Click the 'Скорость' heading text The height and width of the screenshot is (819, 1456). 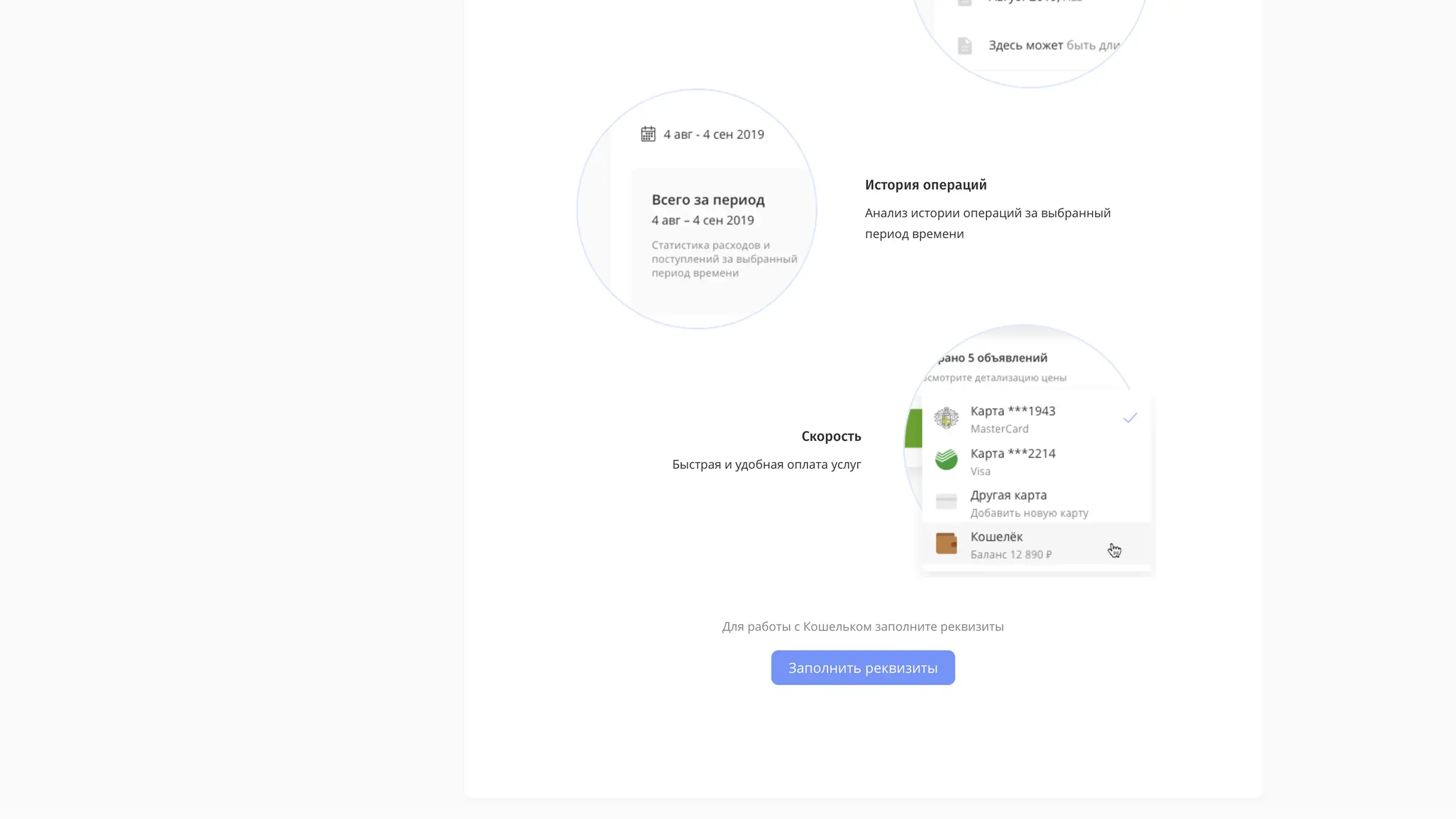[x=830, y=436]
